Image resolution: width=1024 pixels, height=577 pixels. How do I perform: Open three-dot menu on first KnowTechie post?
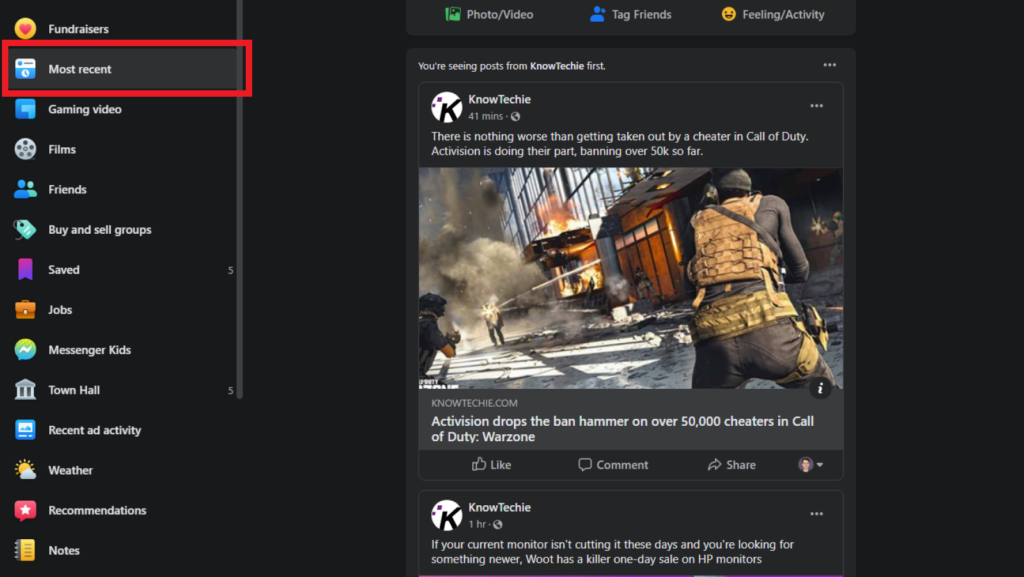coord(816,106)
